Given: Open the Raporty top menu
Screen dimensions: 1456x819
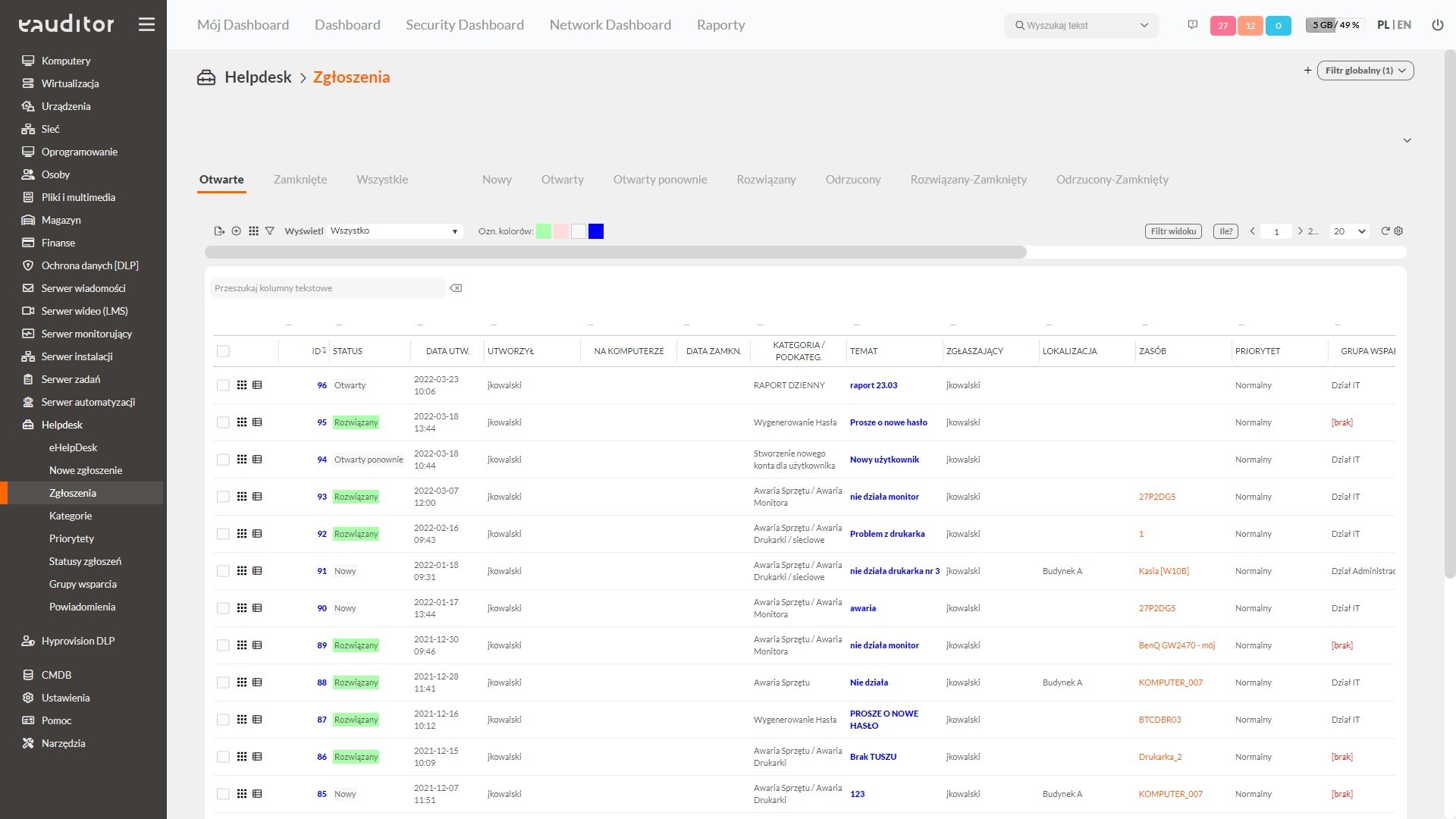Looking at the screenshot, I should [720, 25].
